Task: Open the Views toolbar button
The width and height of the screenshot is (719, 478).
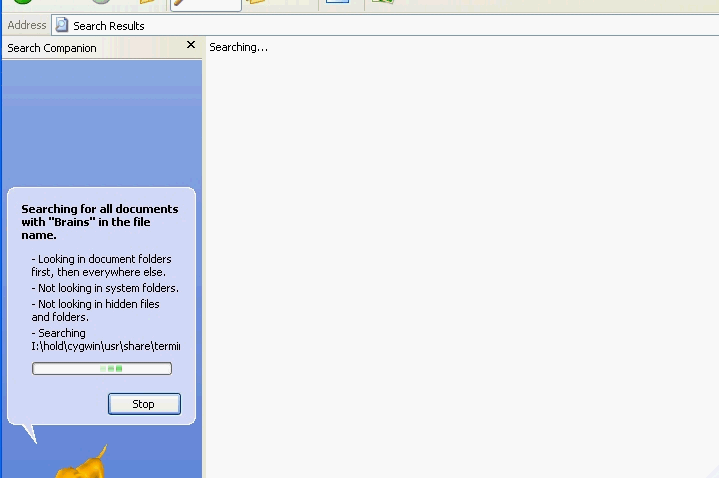Action: pyautogui.click(x=337, y=2)
